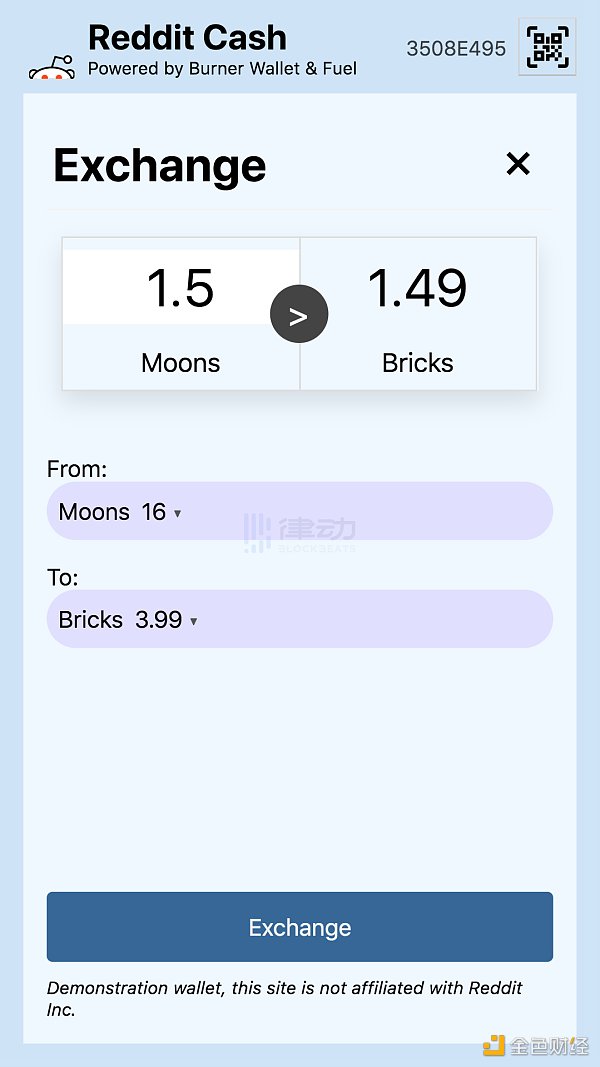The width and height of the screenshot is (600, 1067).
Task: Expand the To Bricks dropdown arrow
Action: coord(194,621)
